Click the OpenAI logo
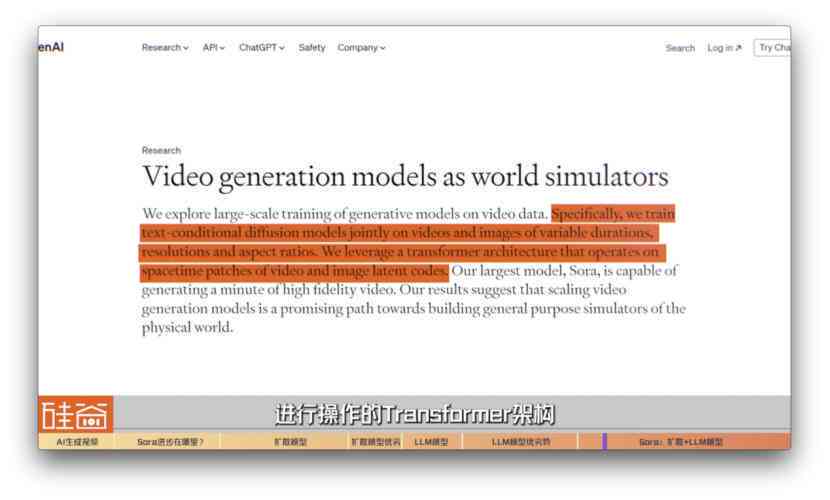 [51, 47]
